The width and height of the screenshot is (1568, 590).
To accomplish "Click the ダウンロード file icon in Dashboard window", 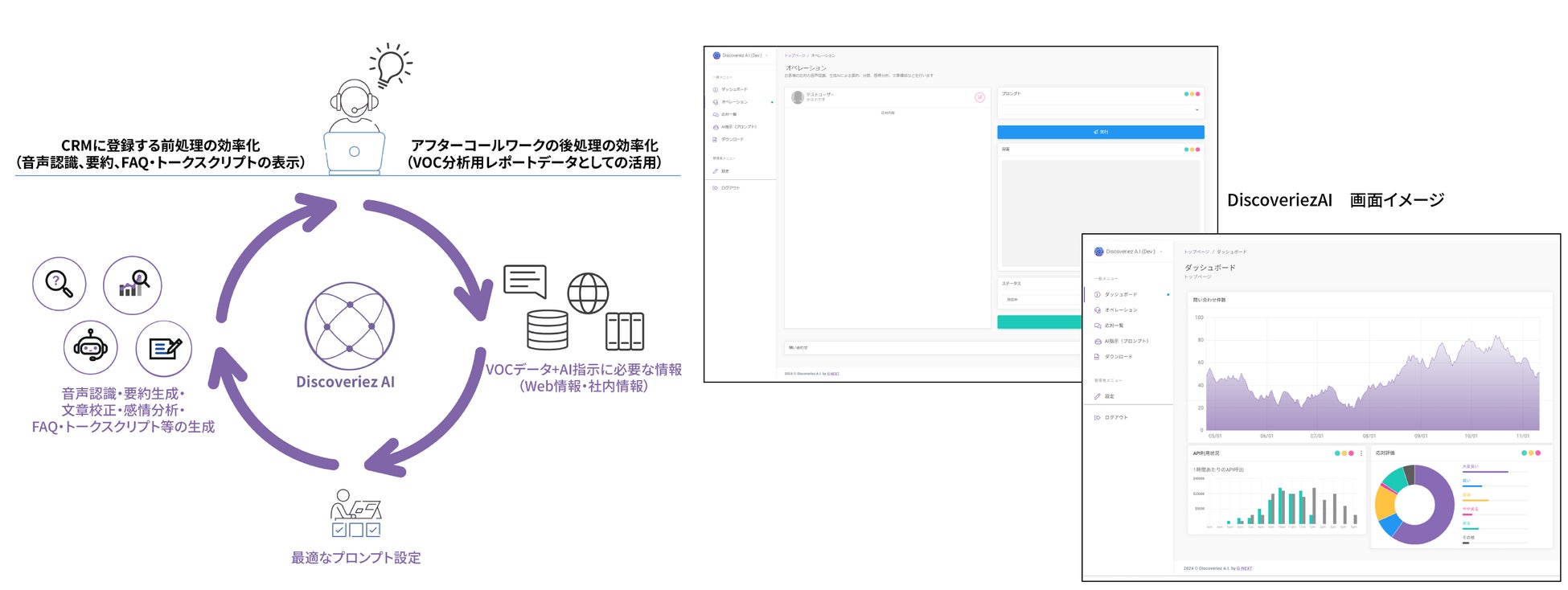I will (1098, 356).
